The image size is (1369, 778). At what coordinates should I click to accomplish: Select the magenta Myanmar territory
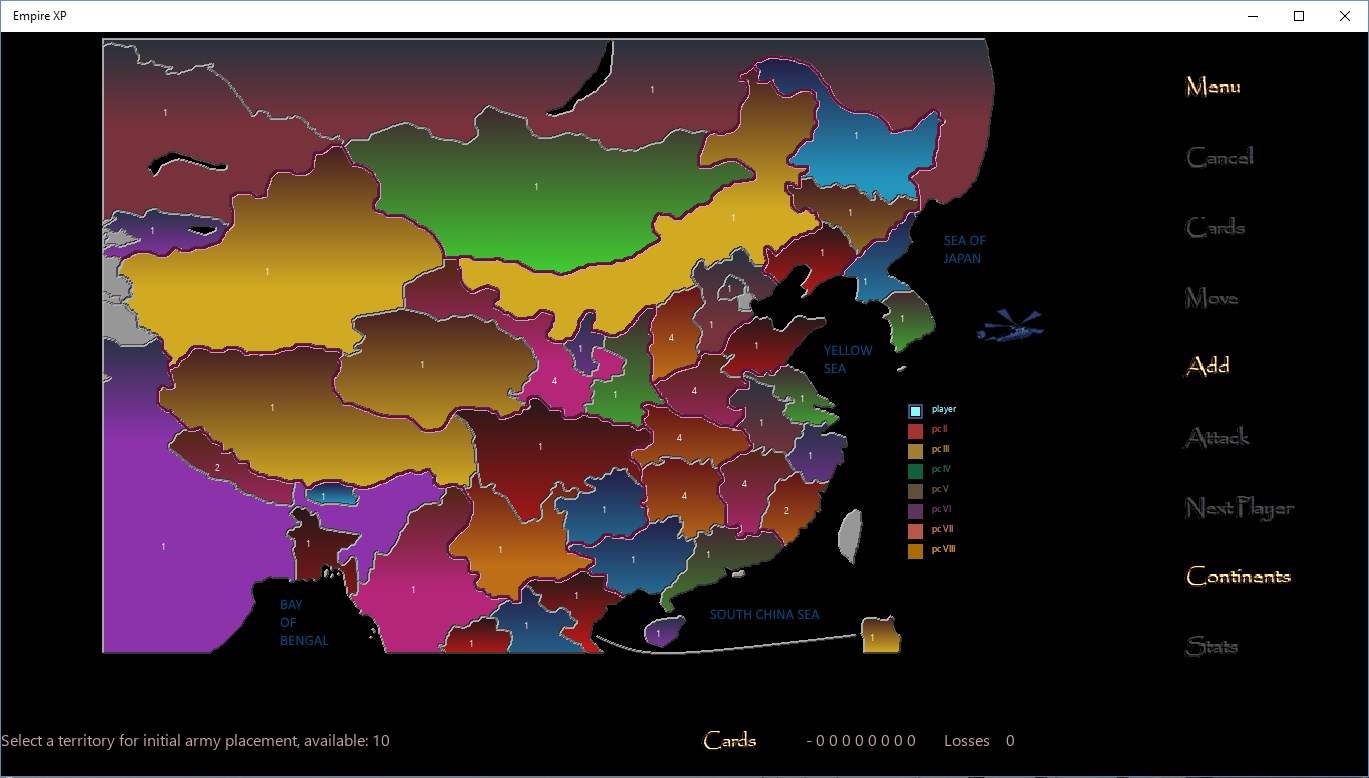pos(413,589)
